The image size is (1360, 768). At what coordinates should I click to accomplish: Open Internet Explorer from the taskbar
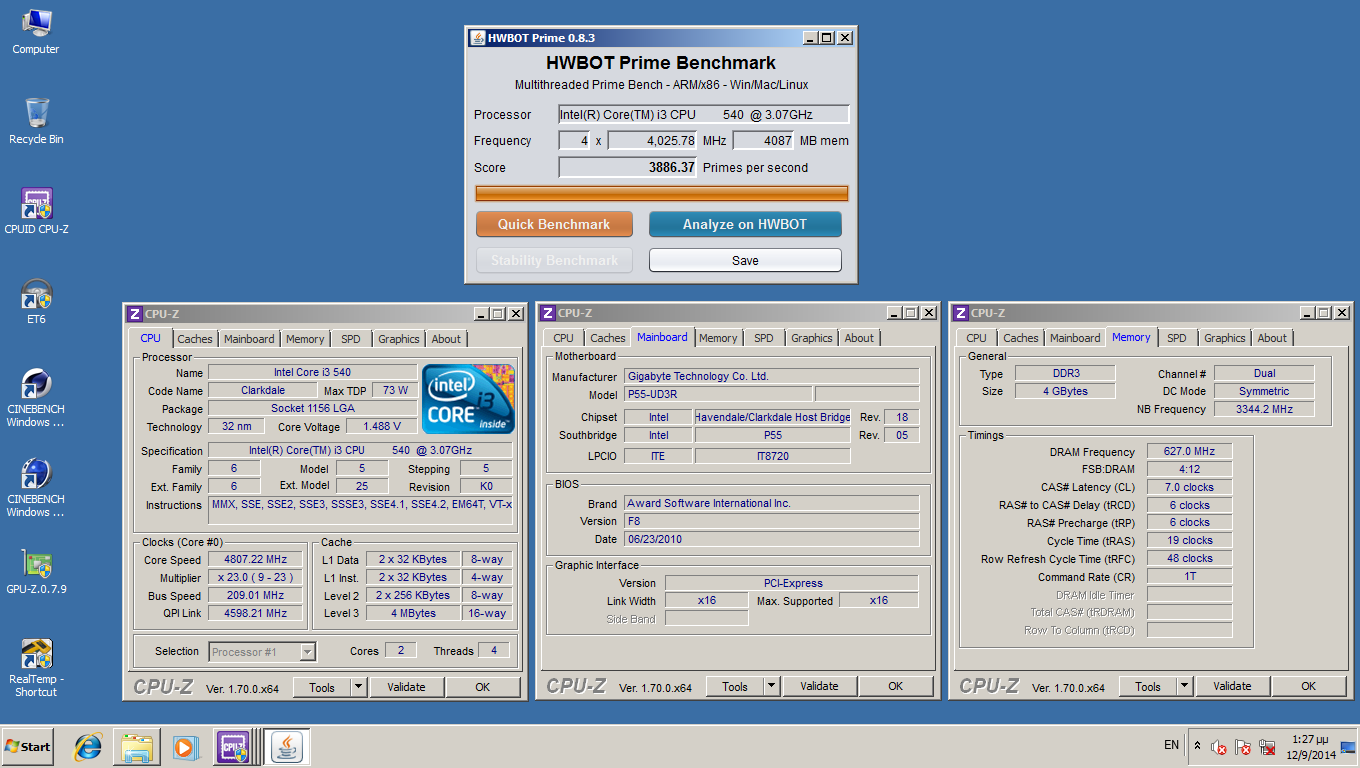pyautogui.click(x=89, y=747)
